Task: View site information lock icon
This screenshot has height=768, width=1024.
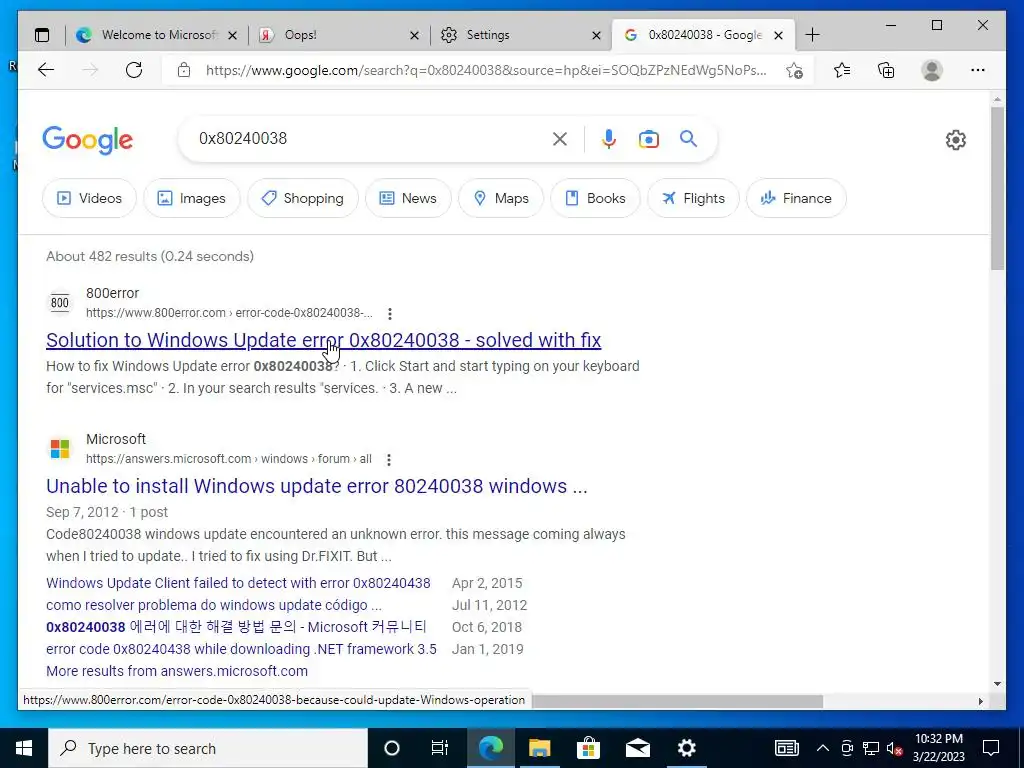Action: click(184, 70)
